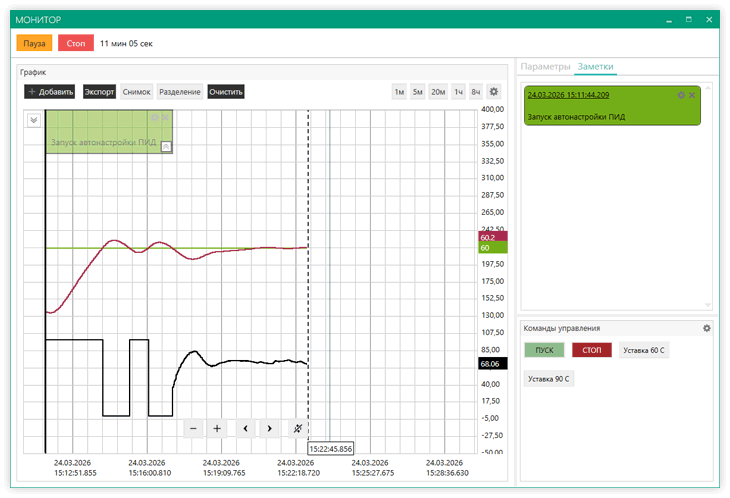Open gear settings of the green note card

681,95
